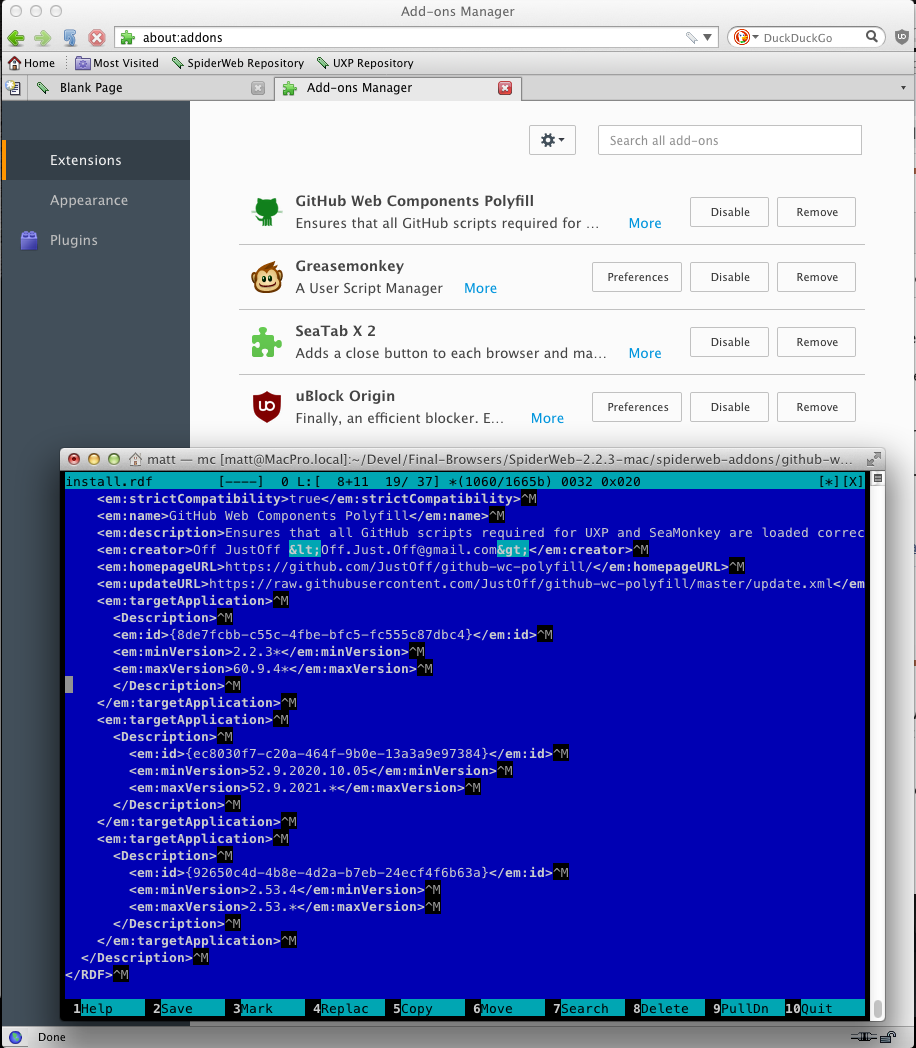This screenshot has height=1048, width=916.
Task: Disable the uBlock Origin extension
Action: (730, 407)
